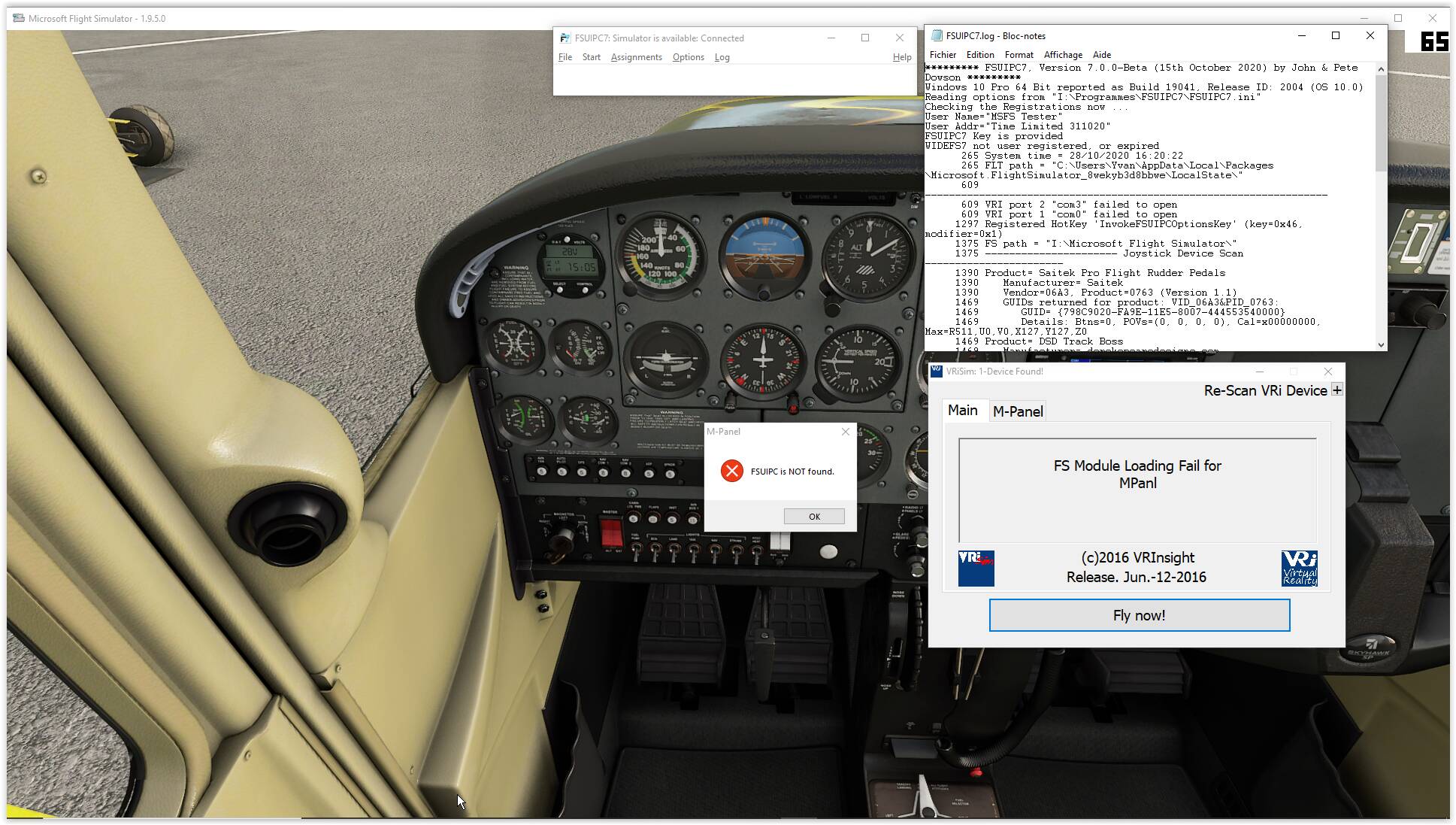Screen dimensions: 1456x825
Task: Click the Fly now! button
Action: (x=1139, y=615)
